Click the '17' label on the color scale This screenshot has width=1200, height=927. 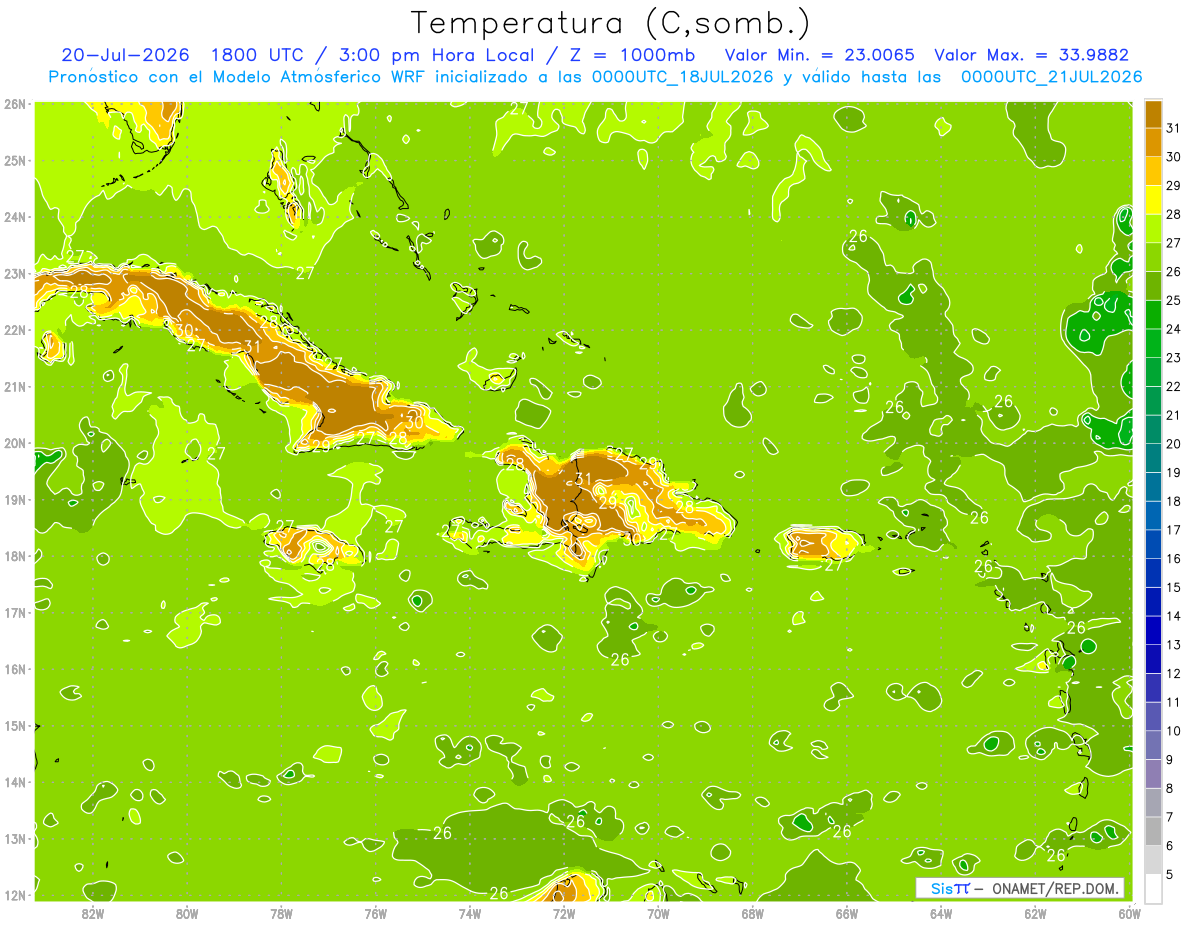[x=1174, y=529]
